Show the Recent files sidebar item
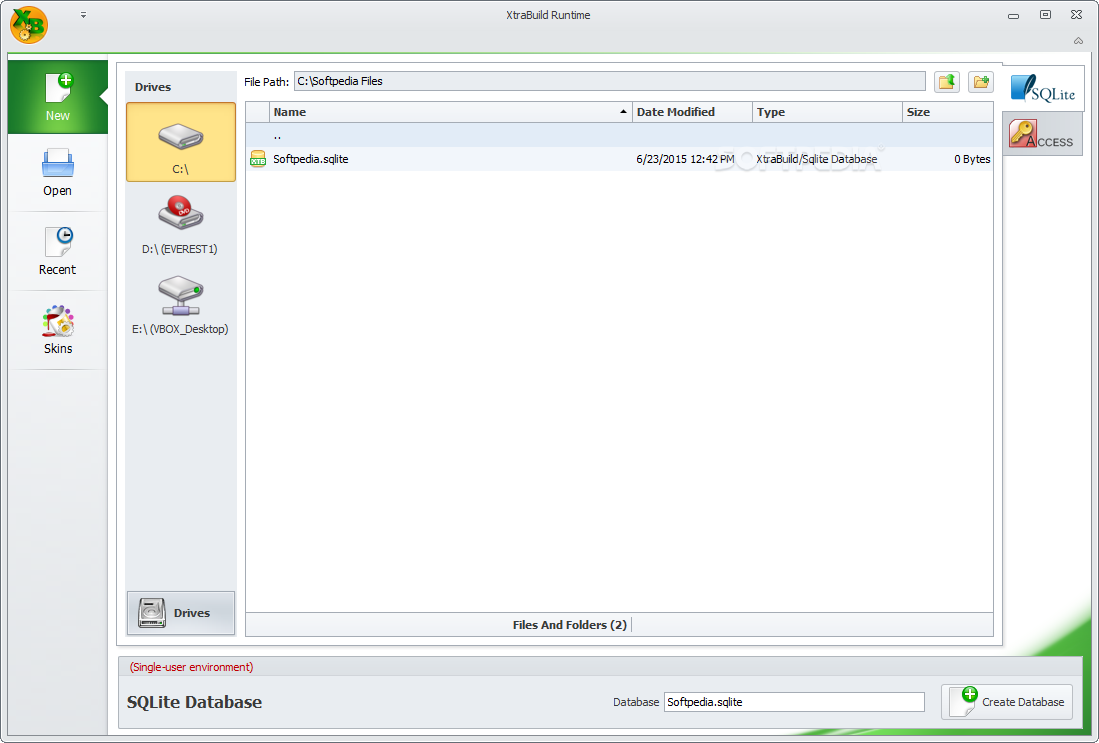 pos(57,251)
